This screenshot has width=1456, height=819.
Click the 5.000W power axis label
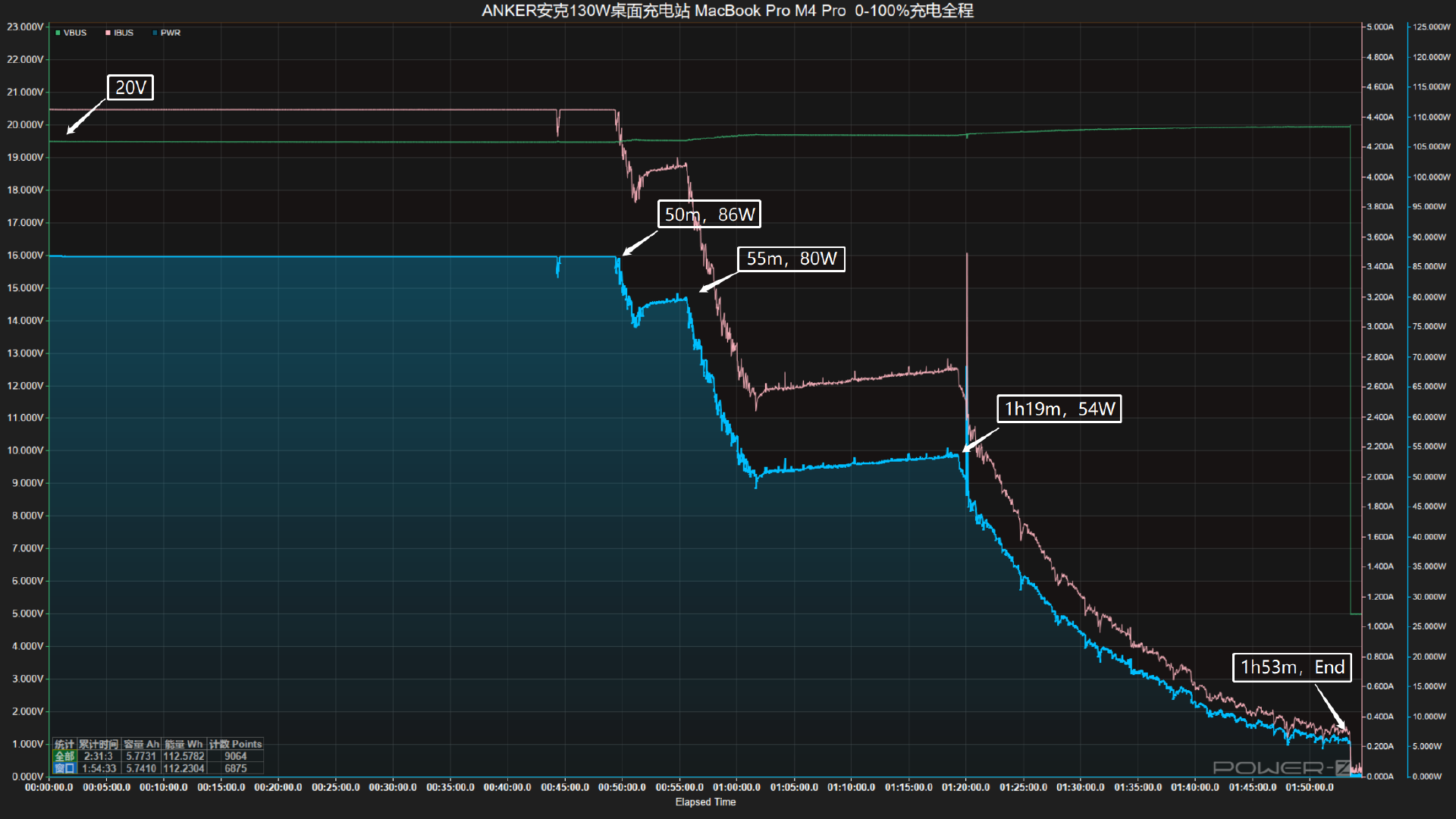(x=1427, y=746)
